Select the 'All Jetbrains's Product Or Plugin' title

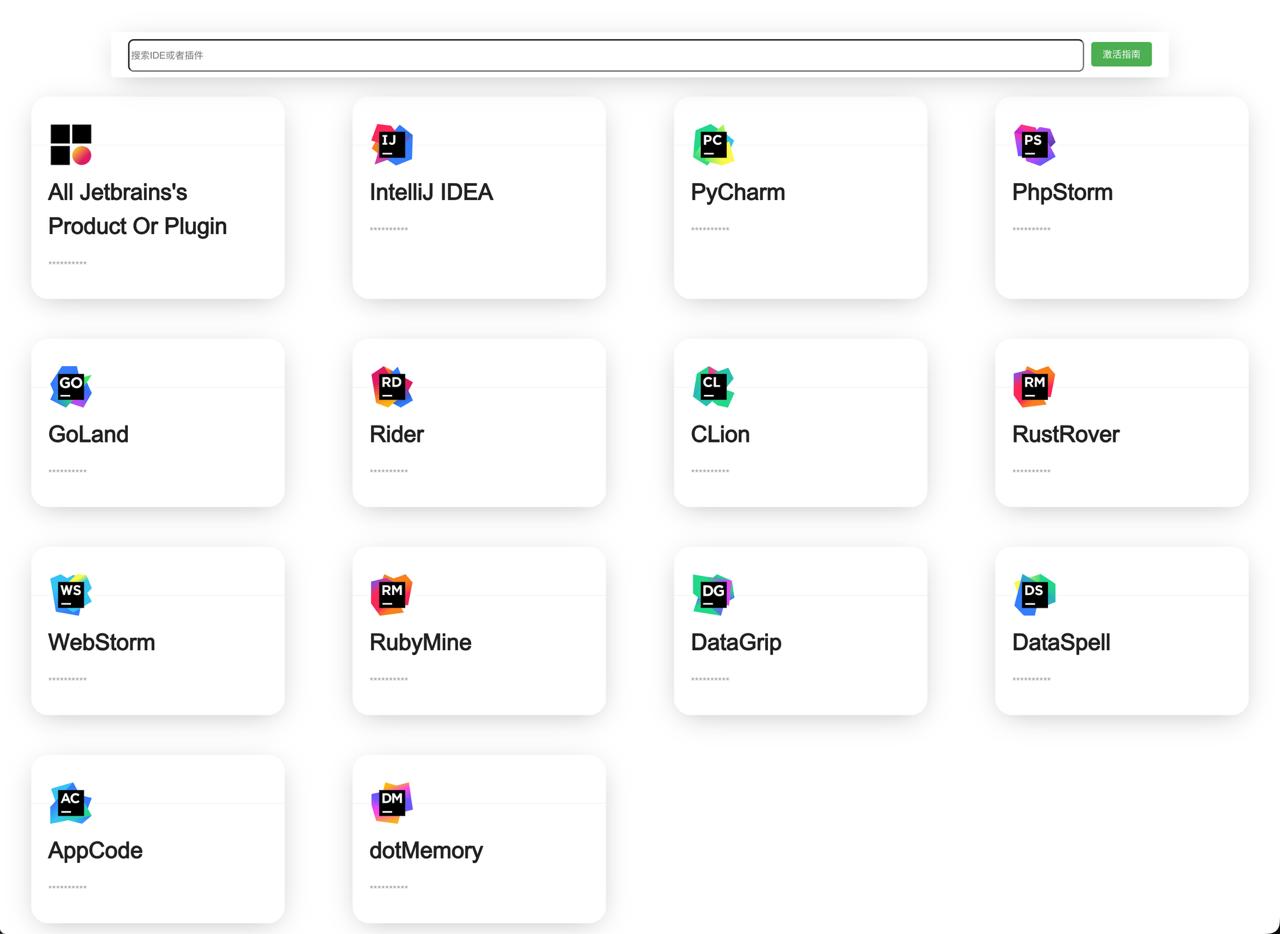[x=138, y=209]
